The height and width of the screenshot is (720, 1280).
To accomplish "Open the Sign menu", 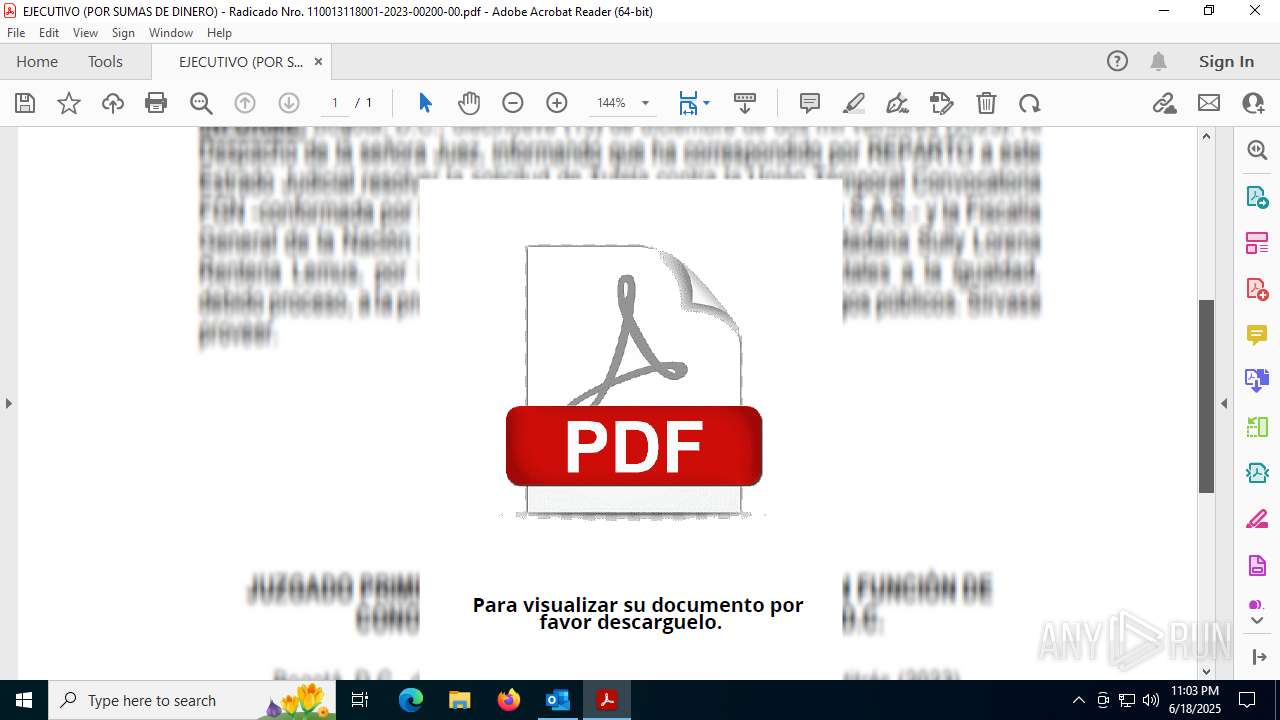I will tap(123, 33).
